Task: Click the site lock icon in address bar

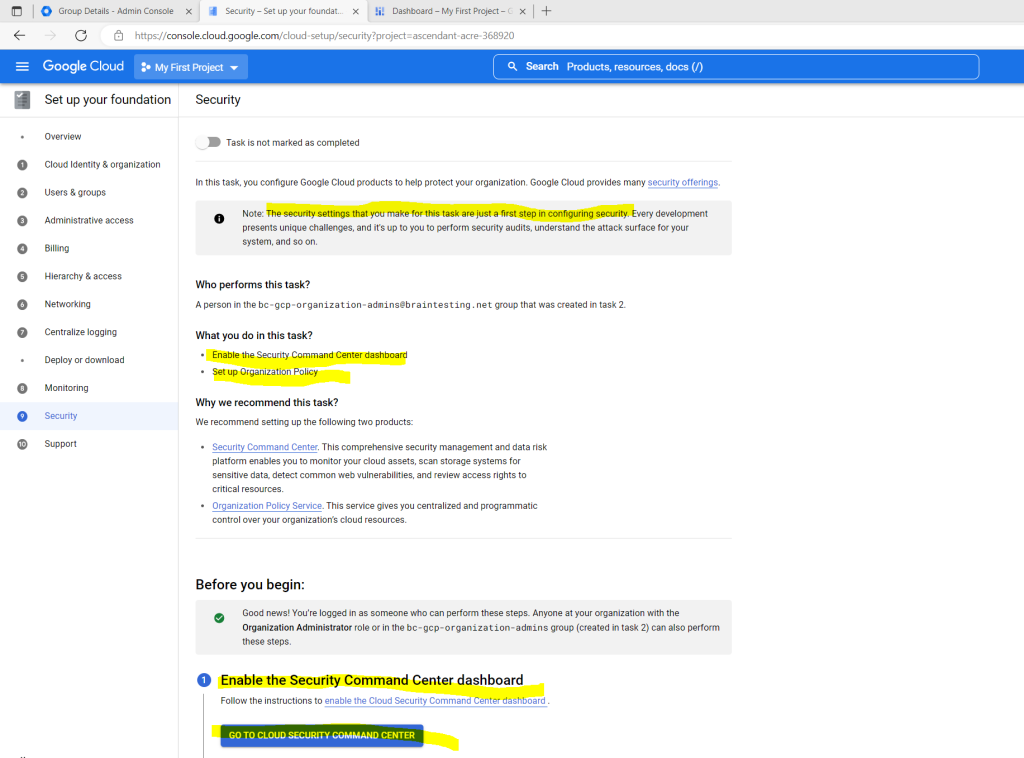Action: tap(118, 35)
